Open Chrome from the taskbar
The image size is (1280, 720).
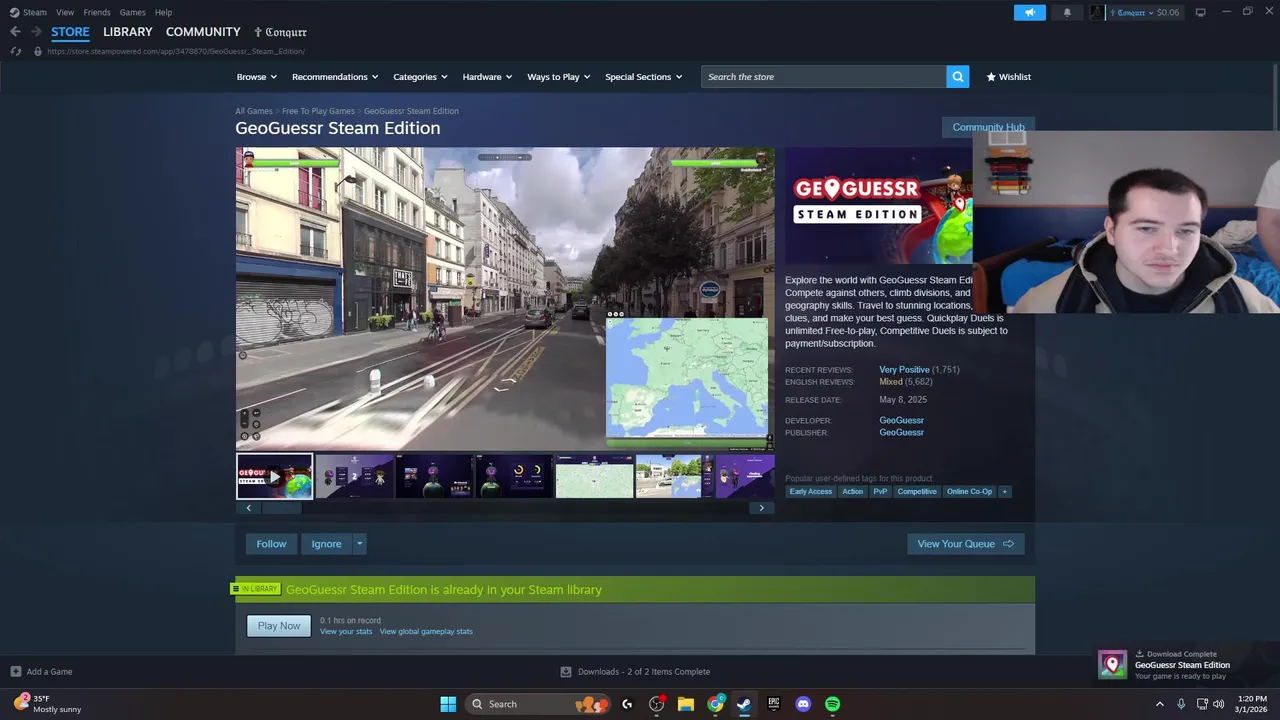(x=715, y=704)
